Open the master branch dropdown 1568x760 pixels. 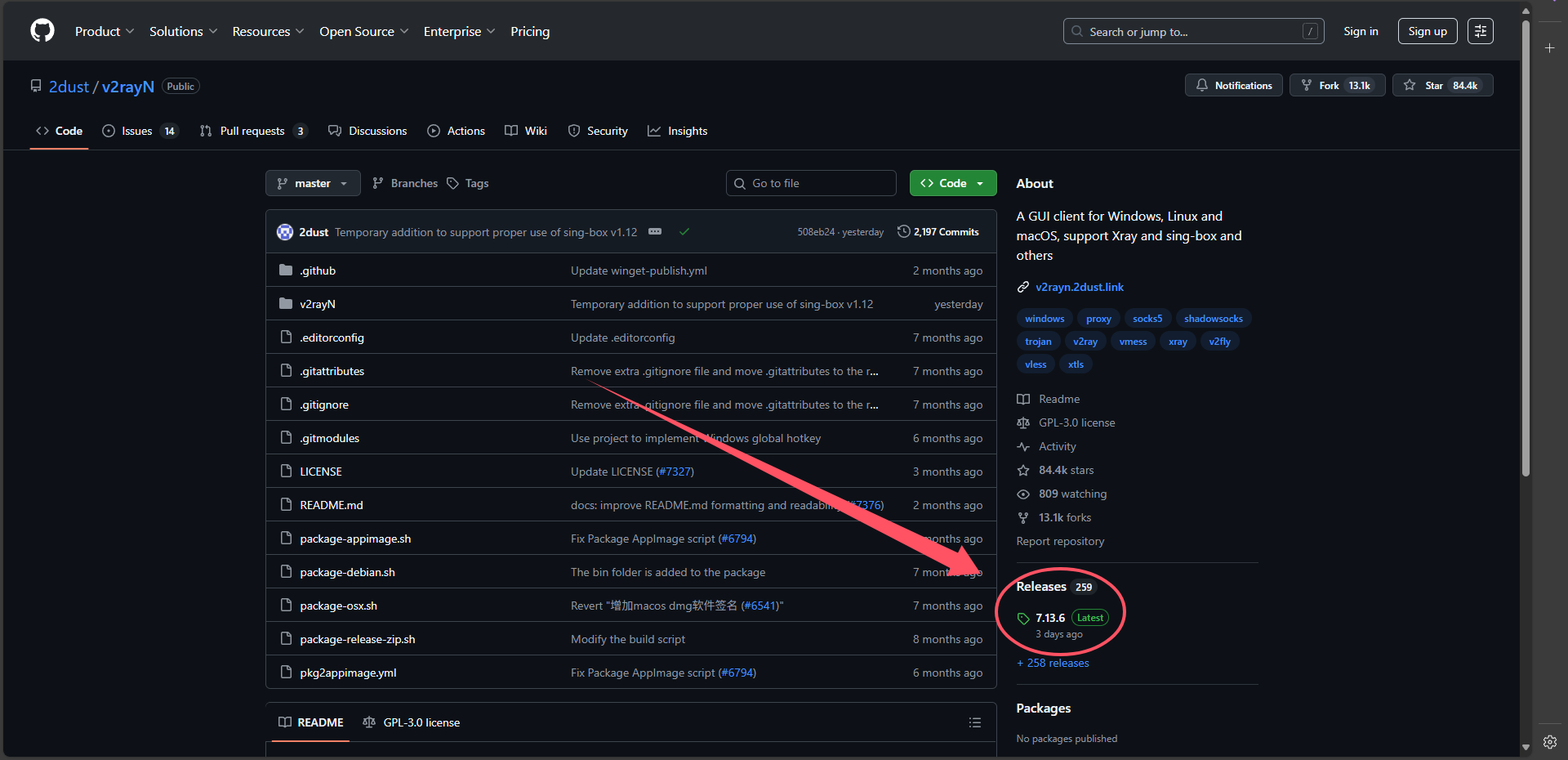coord(313,183)
